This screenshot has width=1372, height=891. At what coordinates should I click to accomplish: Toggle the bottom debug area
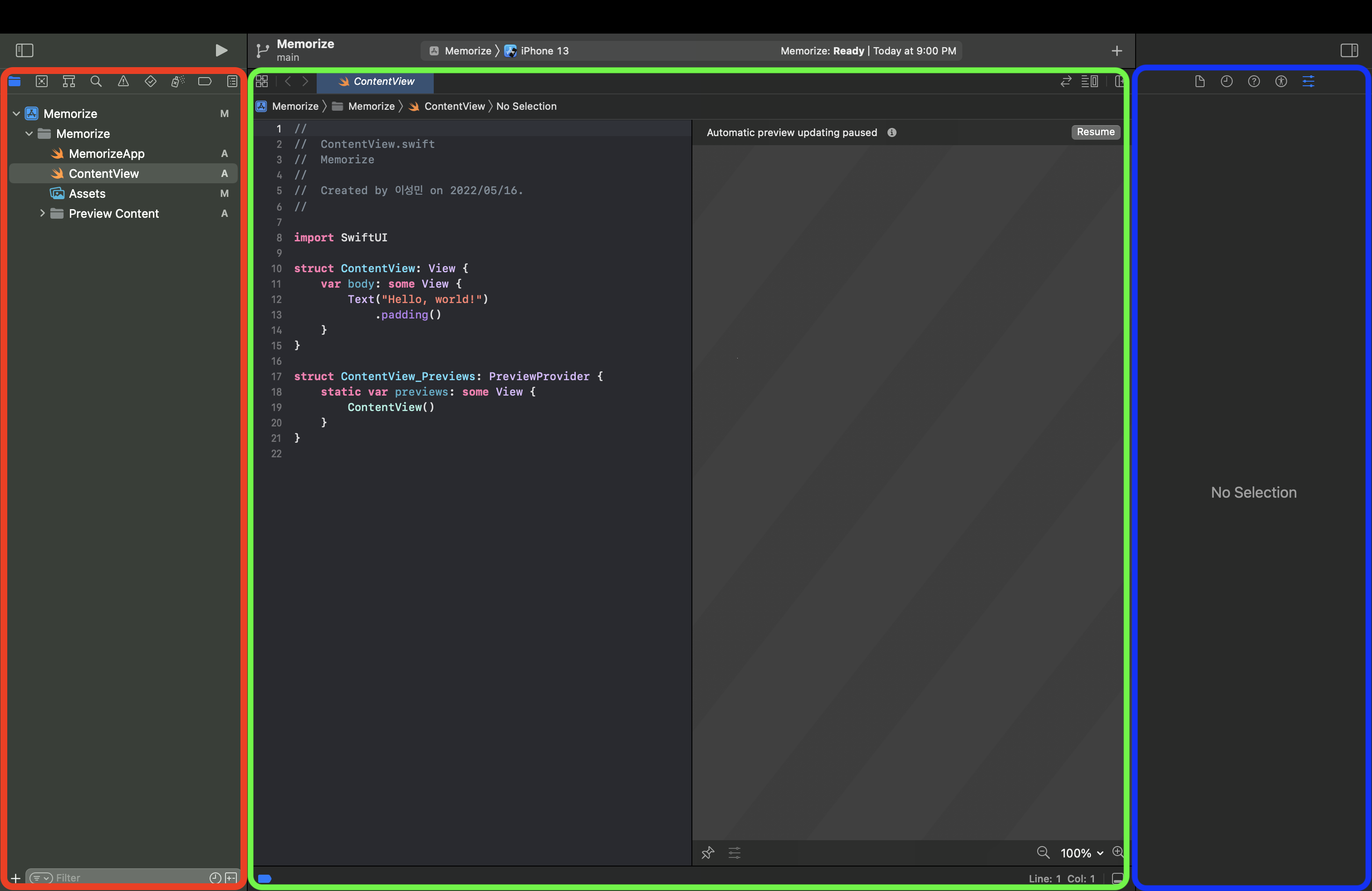pos(1117,878)
